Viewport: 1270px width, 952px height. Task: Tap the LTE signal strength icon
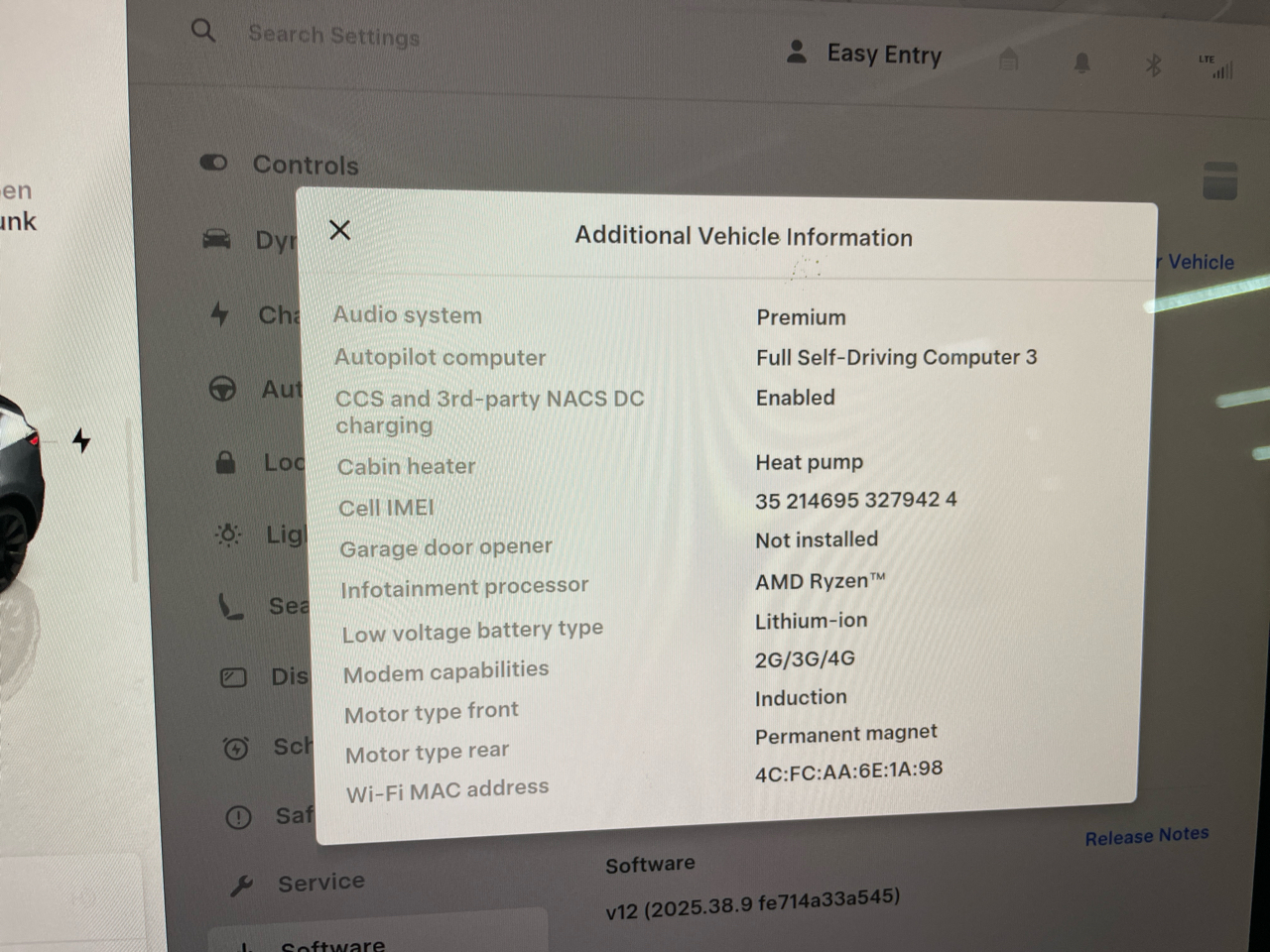pos(1216,67)
